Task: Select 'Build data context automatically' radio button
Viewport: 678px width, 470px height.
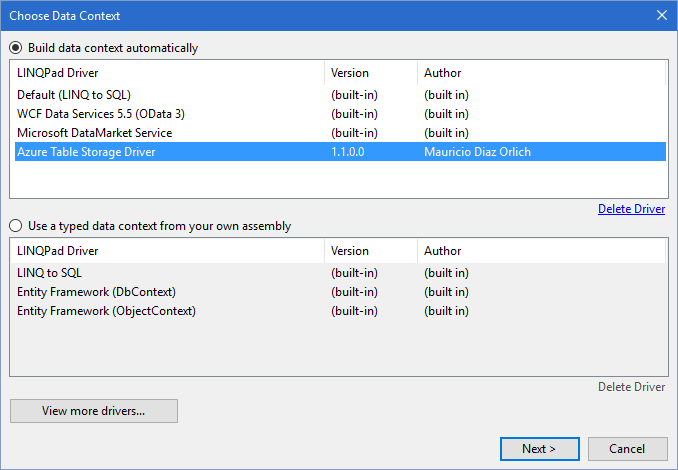Action: [x=16, y=48]
